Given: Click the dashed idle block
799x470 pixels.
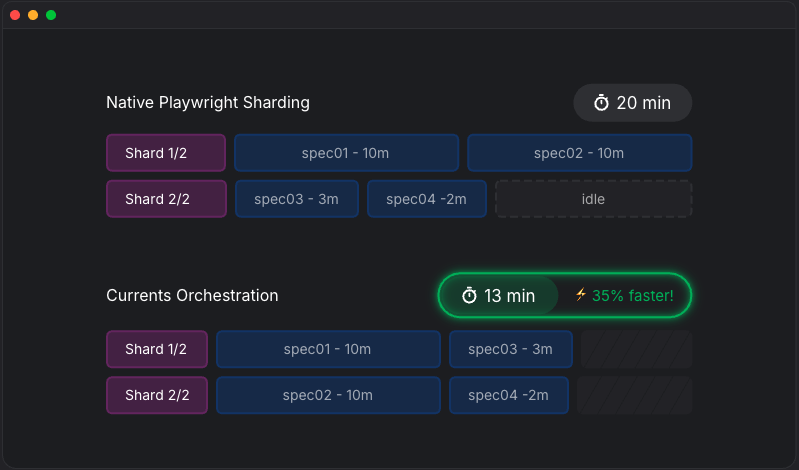Looking at the screenshot, I should coord(593,199).
